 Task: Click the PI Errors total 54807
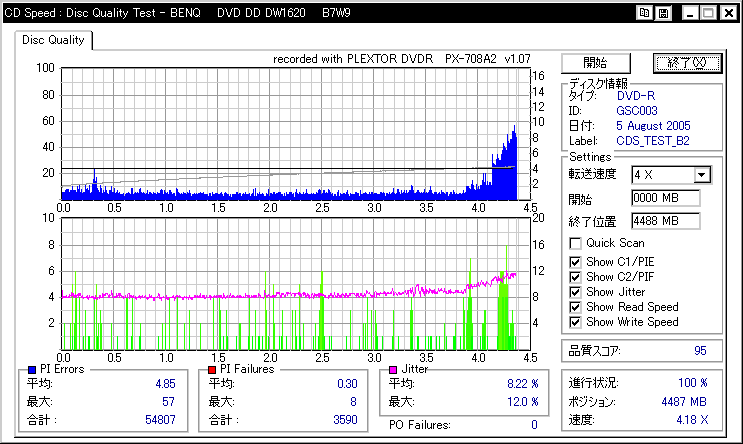click(x=160, y=420)
